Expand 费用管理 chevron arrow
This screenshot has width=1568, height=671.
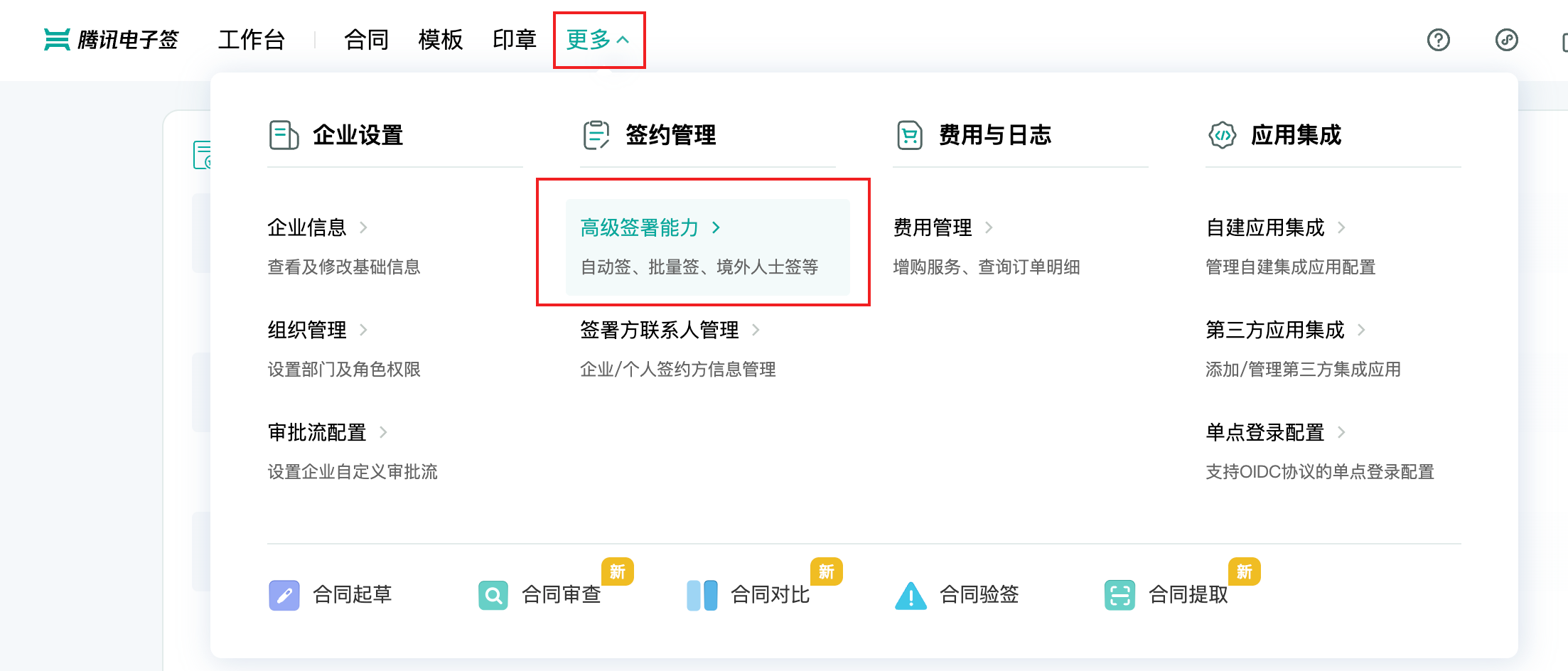click(989, 227)
